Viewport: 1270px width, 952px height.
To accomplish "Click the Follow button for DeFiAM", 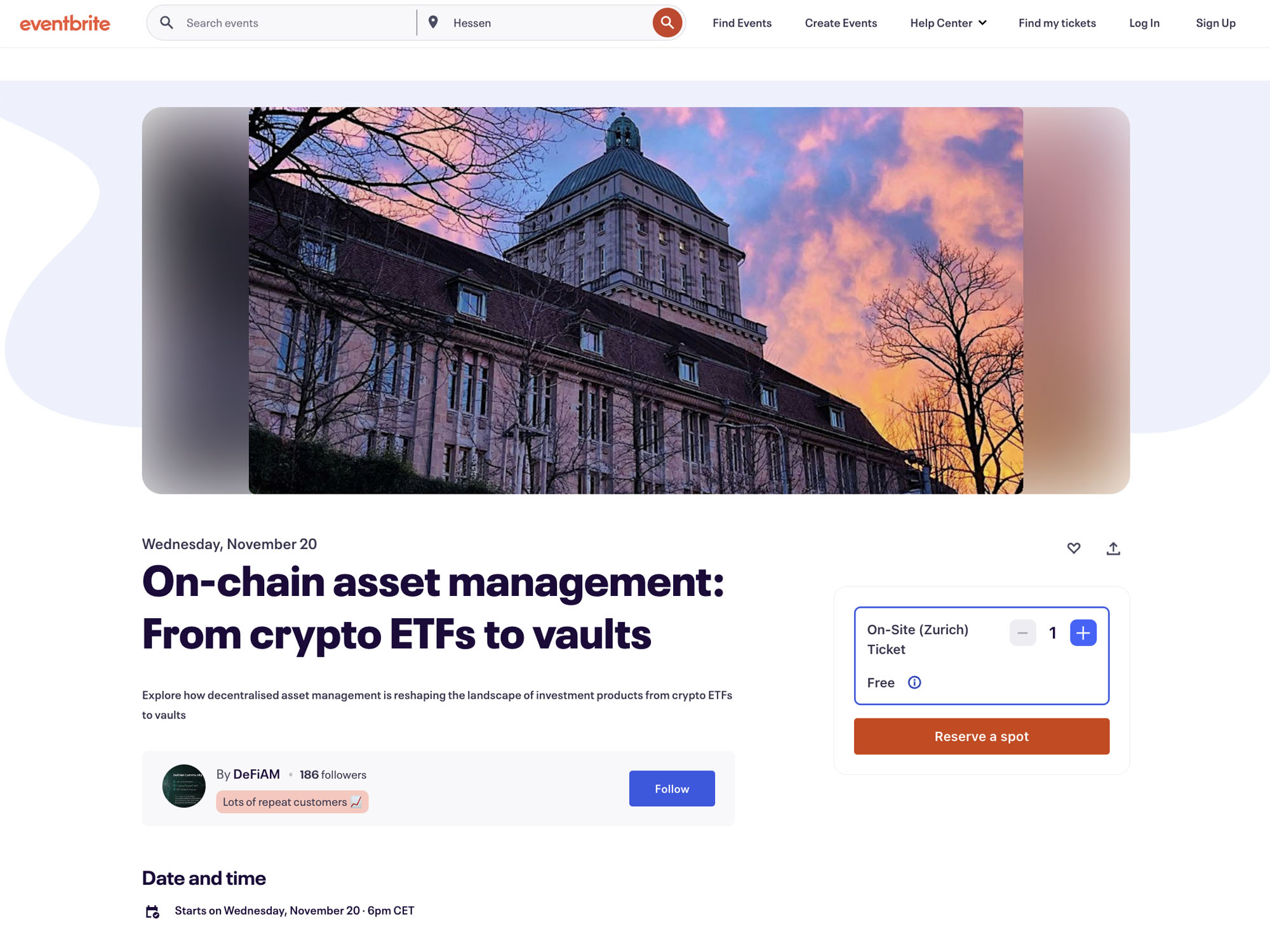I will coord(672,788).
